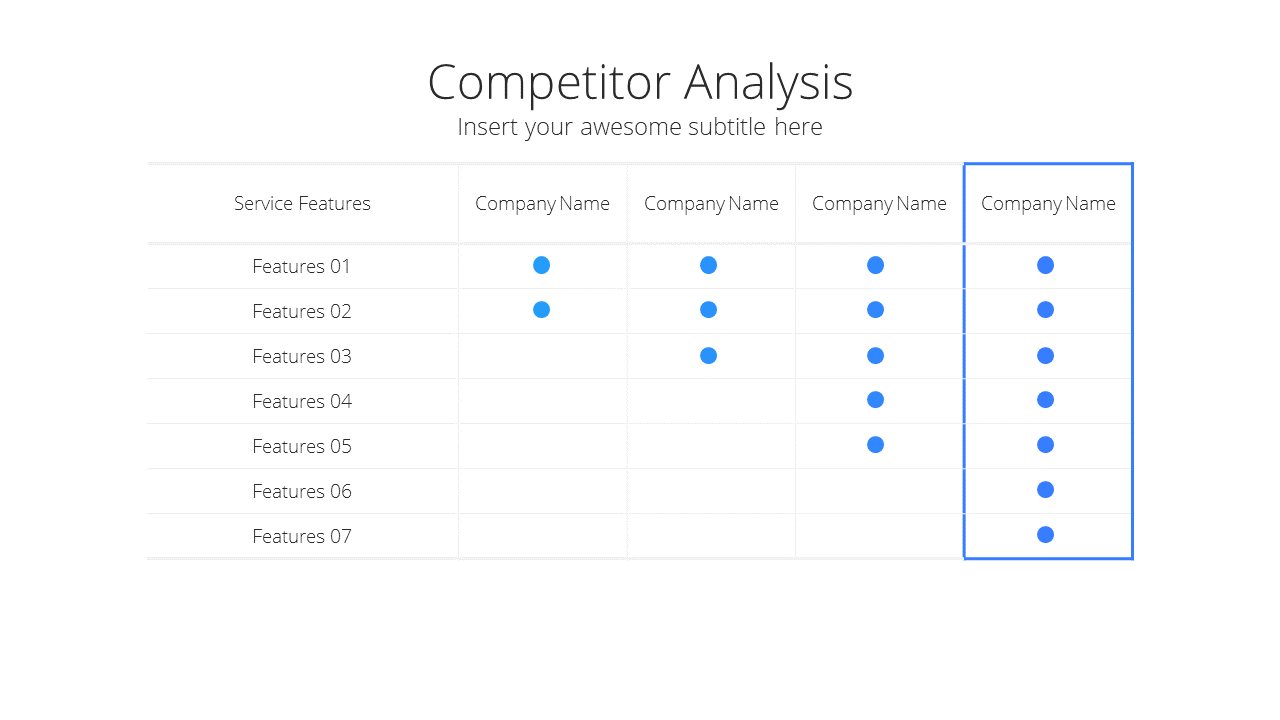
Task: Click the Competitor Analysis title
Action: pyautogui.click(x=640, y=83)
